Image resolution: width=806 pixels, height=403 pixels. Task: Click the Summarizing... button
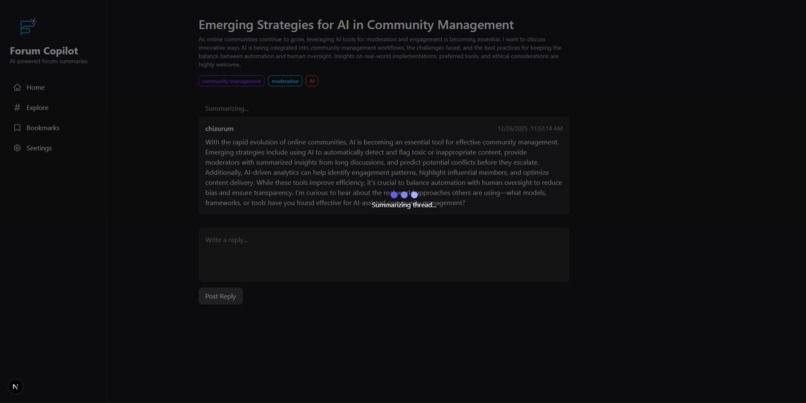tap(227, 108)
